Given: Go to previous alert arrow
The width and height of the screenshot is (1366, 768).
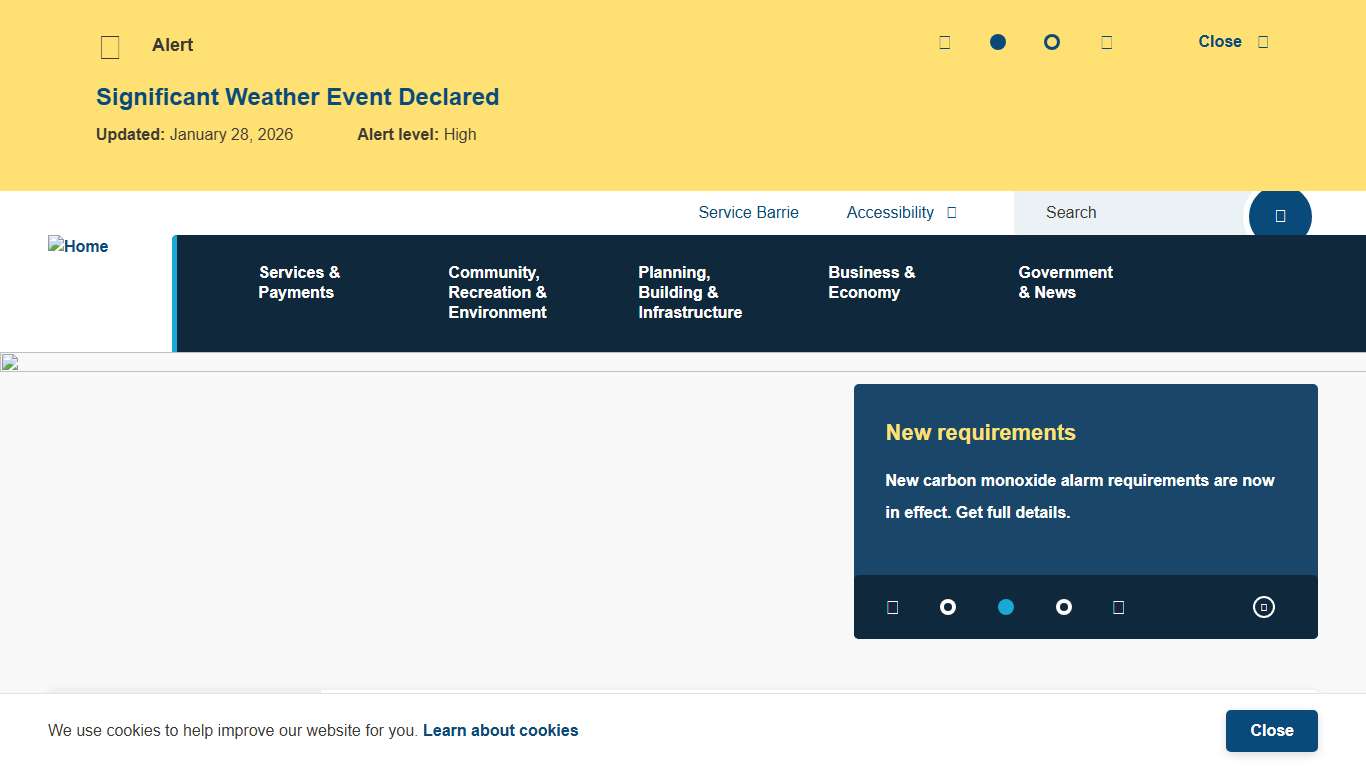Looking at the screenshot, I should coord(944,42).
